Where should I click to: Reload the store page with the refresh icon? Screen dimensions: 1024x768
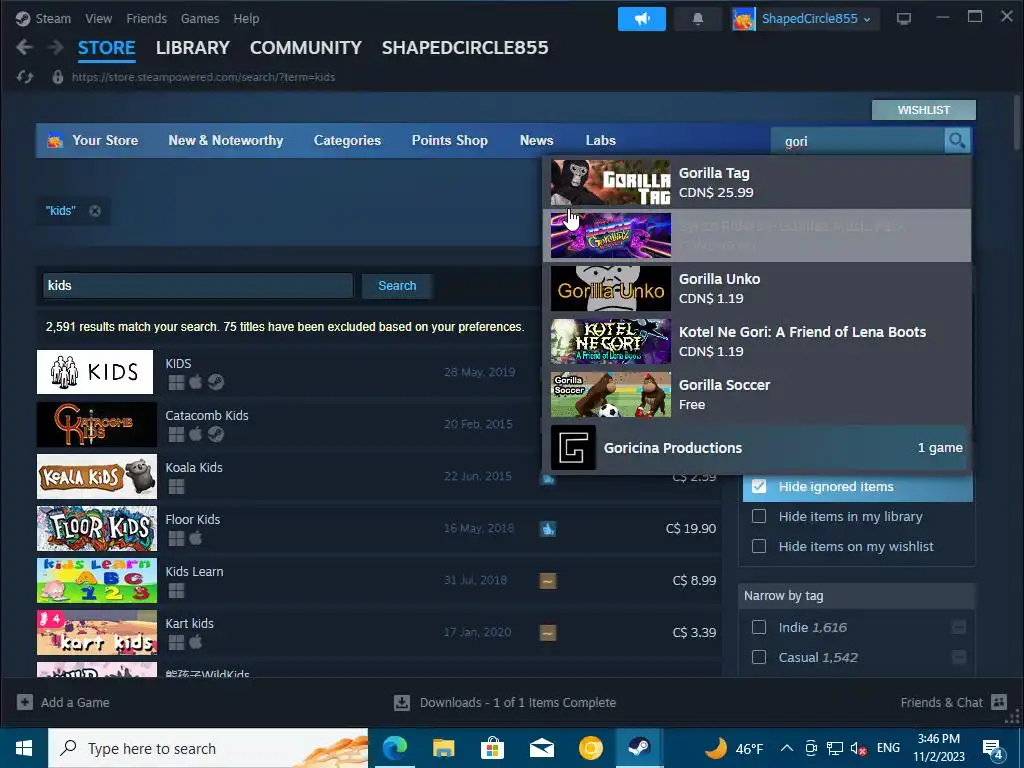[25, 77]
